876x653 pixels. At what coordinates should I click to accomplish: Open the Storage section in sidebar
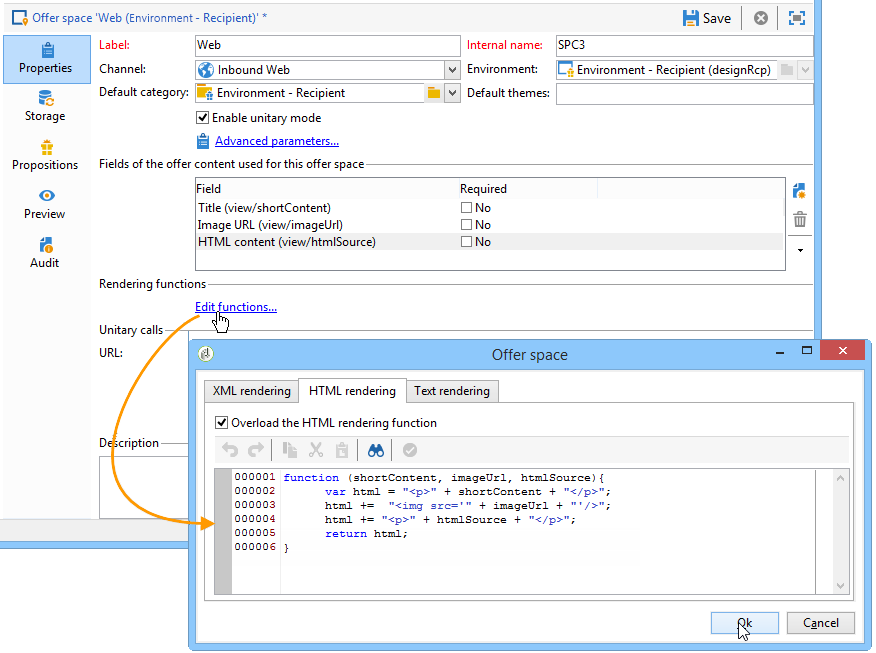coord(45,106)
